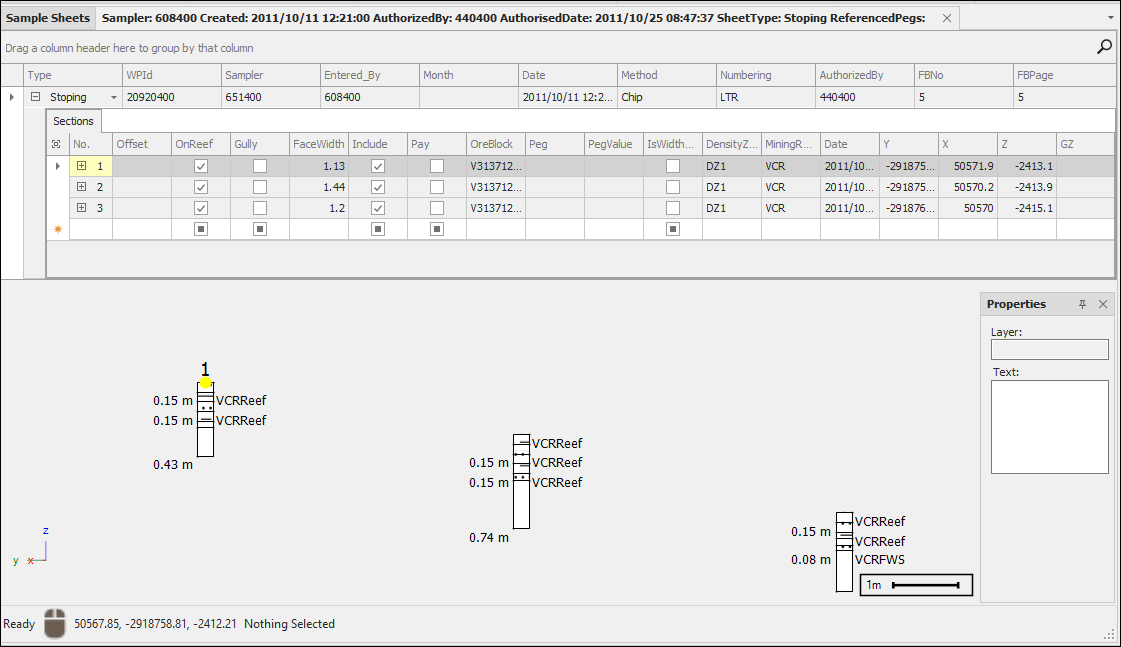
Task: Open the grid search magnifier
Action: pos(1104,46)
